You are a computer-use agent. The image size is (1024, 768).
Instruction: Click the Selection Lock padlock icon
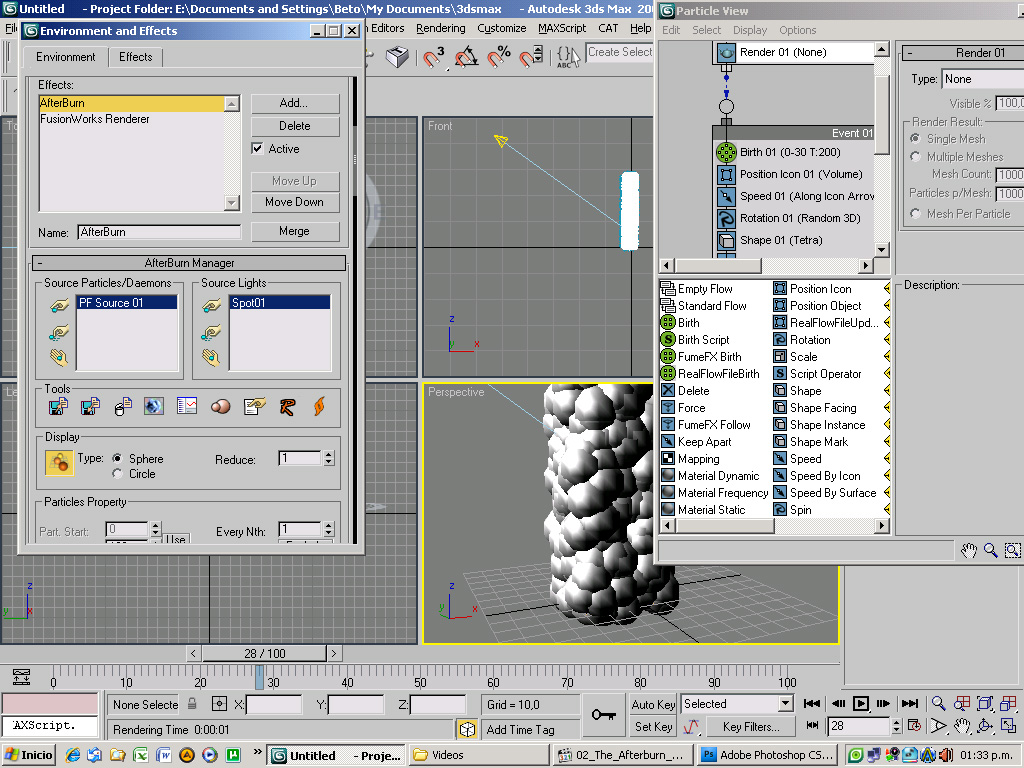(x=192, y=703)
